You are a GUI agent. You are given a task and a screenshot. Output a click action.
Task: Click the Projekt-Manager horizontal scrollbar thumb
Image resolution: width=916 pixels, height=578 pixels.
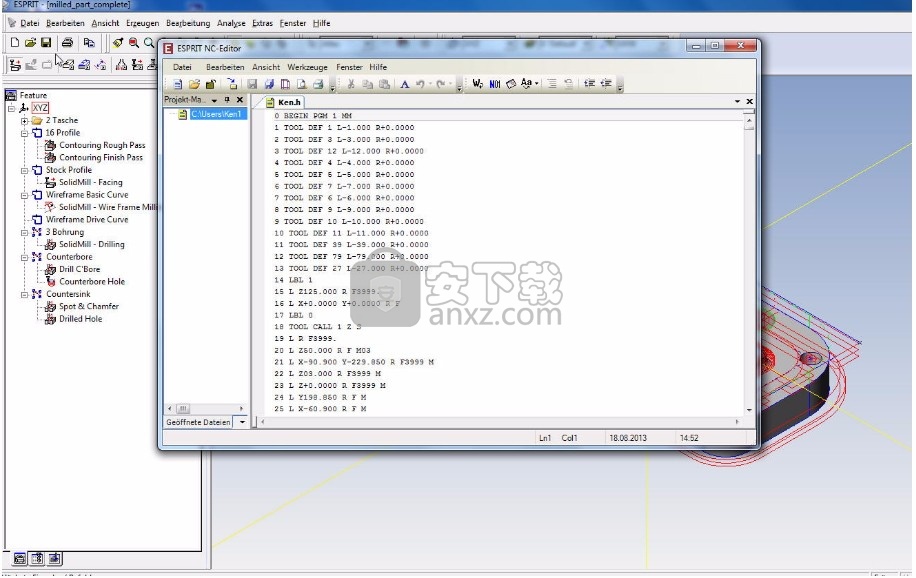[183, 409]
